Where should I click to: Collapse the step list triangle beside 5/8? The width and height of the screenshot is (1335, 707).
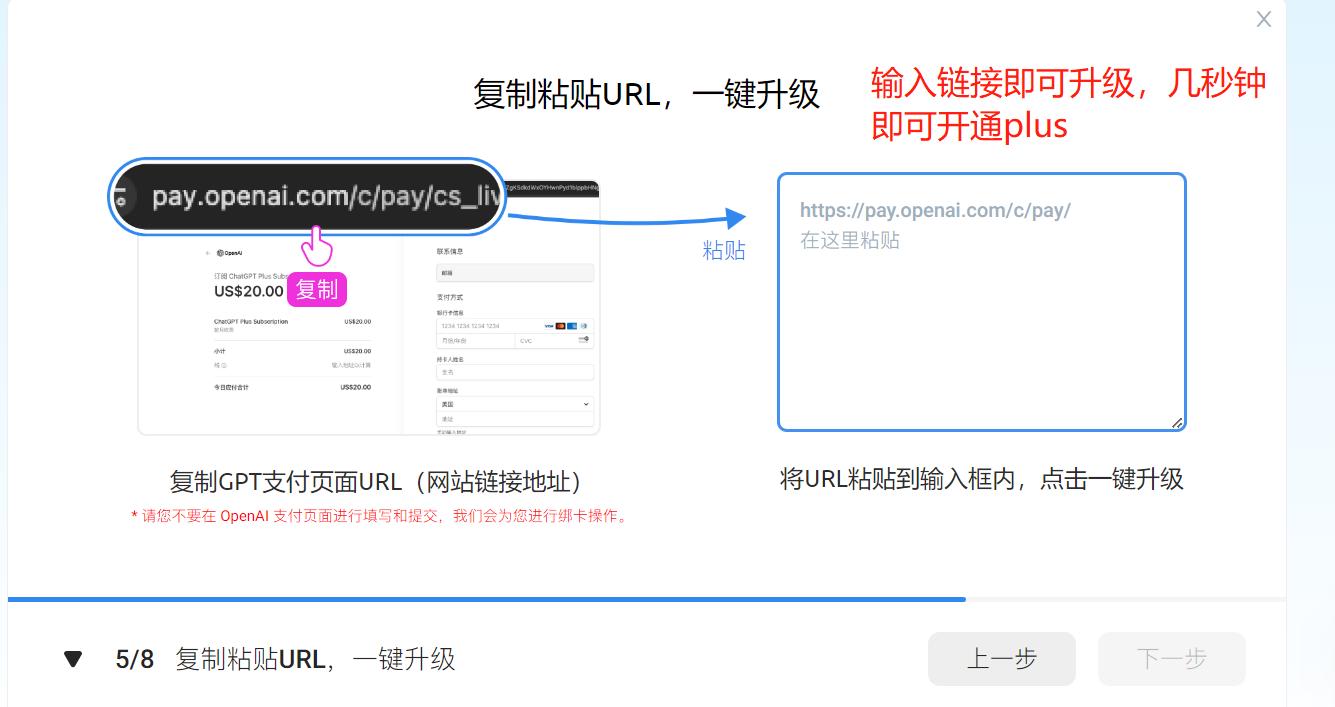tap(73, 659)
